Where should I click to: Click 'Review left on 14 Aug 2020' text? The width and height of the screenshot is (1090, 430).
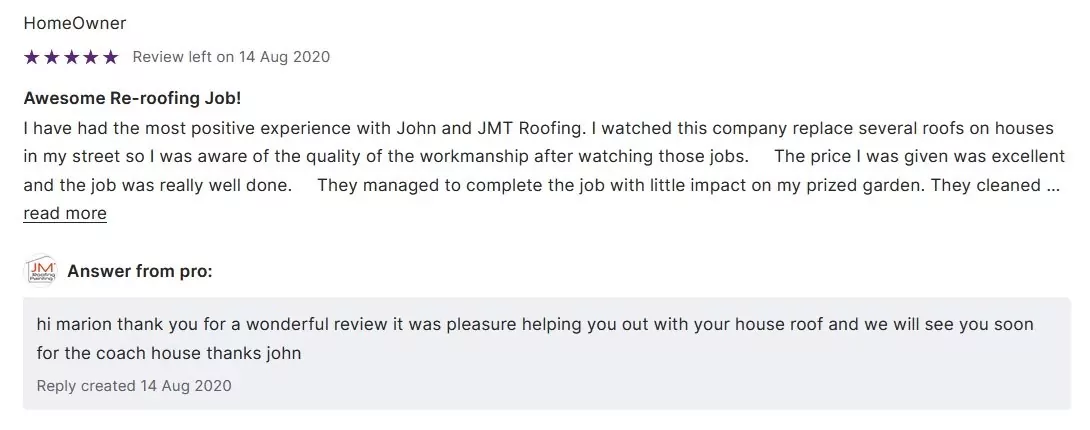coord(231,57)
